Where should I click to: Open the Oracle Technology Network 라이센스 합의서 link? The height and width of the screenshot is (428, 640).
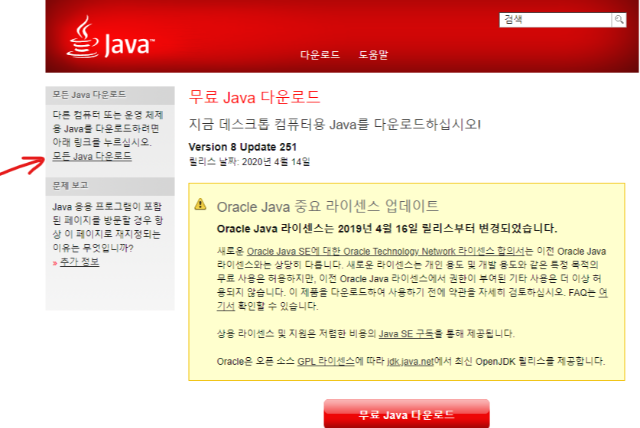[385, 251]
